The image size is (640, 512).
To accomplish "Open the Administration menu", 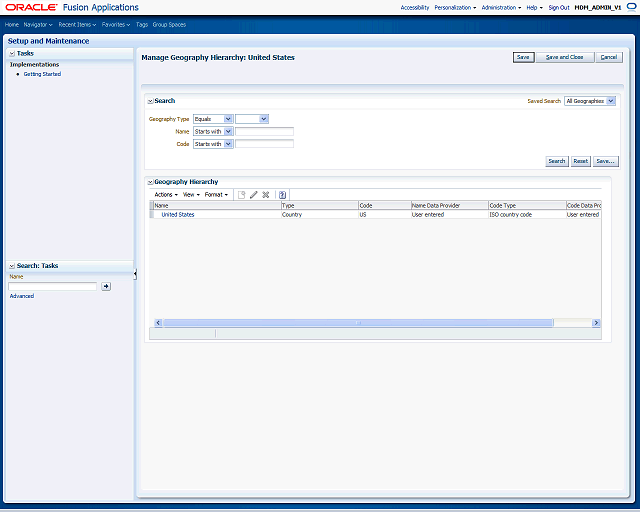I will [x=501, y=8].
